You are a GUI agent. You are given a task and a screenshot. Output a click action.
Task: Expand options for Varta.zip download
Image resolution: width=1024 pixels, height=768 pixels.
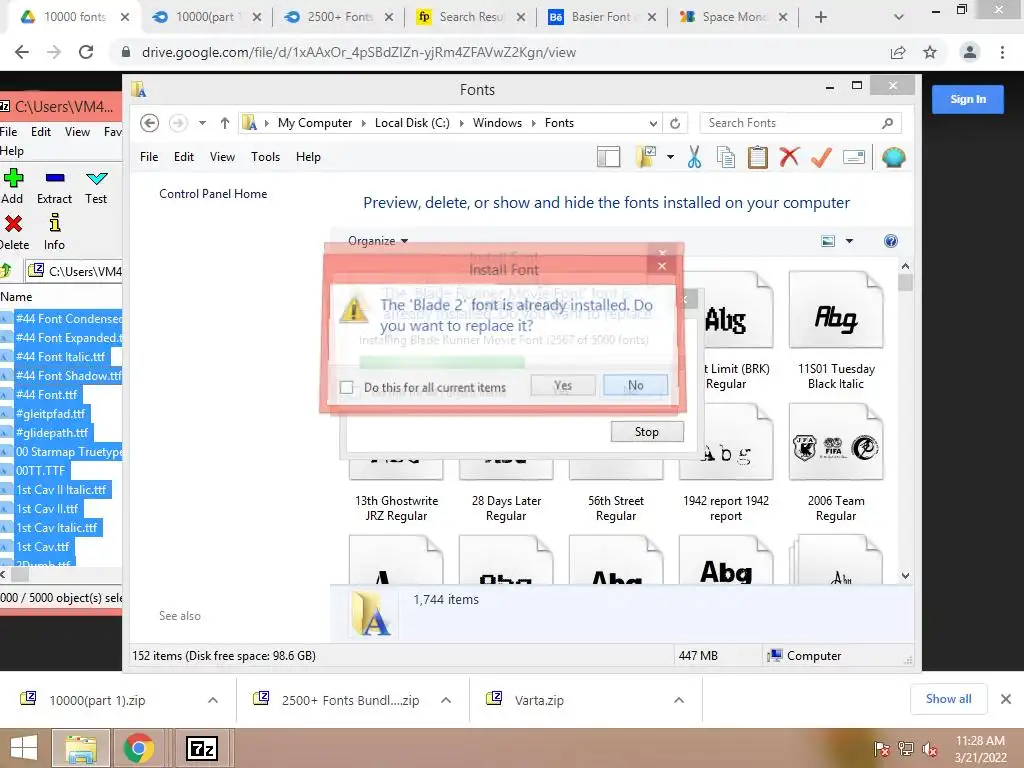pyautogui.click(x=679, y=700)
